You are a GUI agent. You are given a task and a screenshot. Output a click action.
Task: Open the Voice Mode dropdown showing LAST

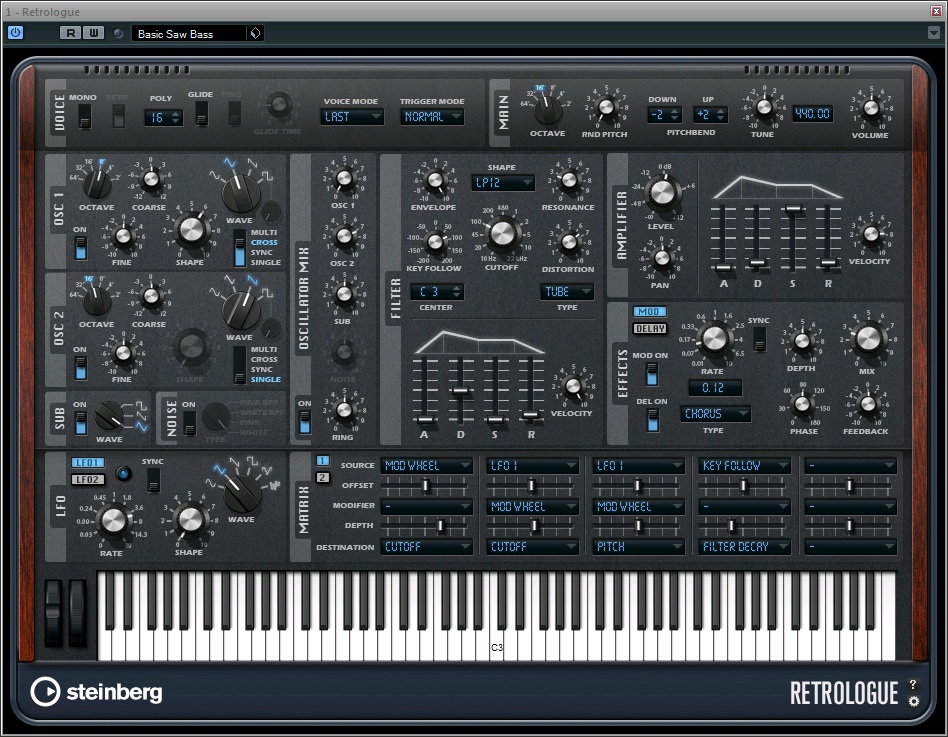(352, 117)
